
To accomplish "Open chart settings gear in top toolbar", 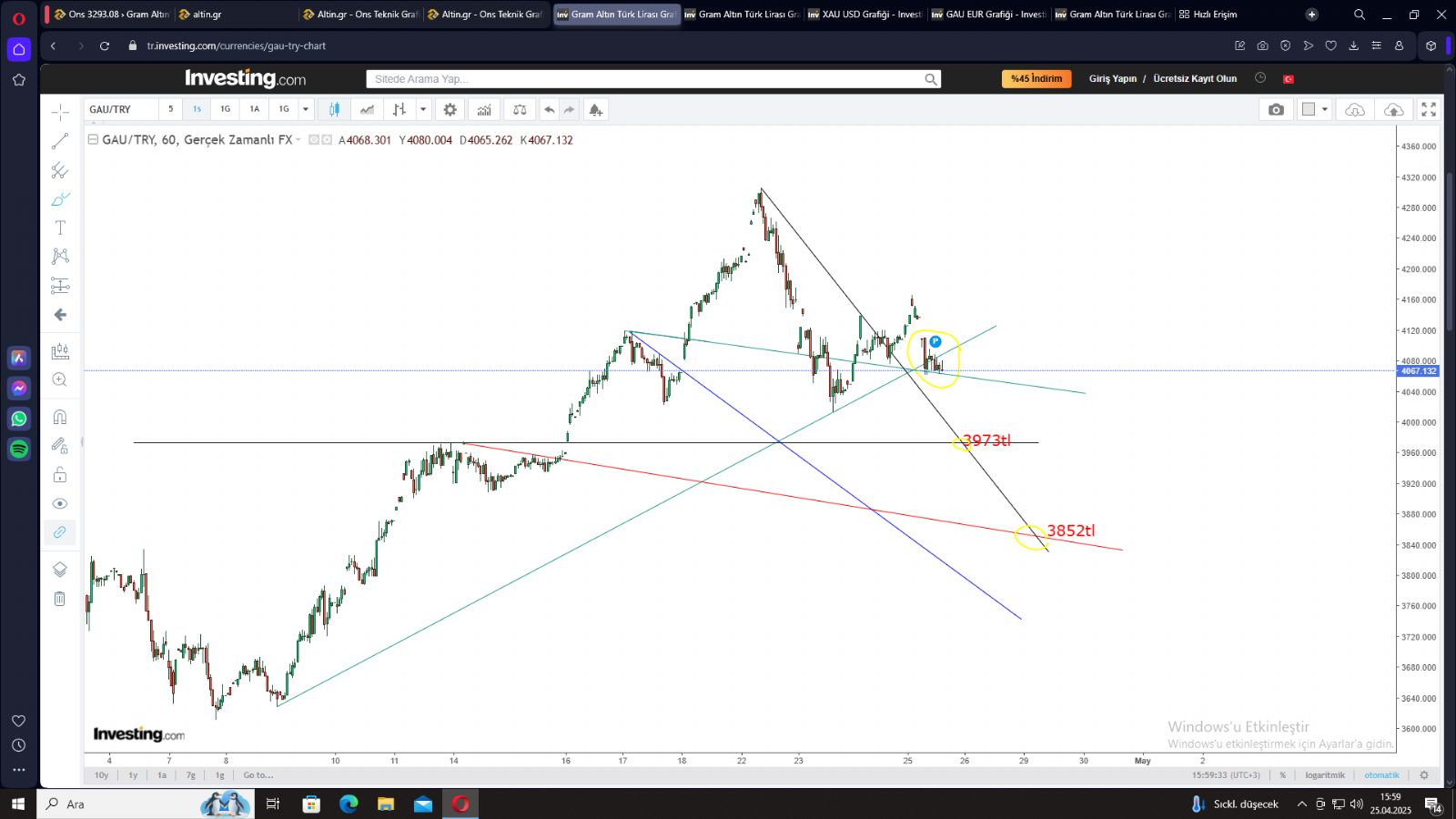I will coord(450,109).
